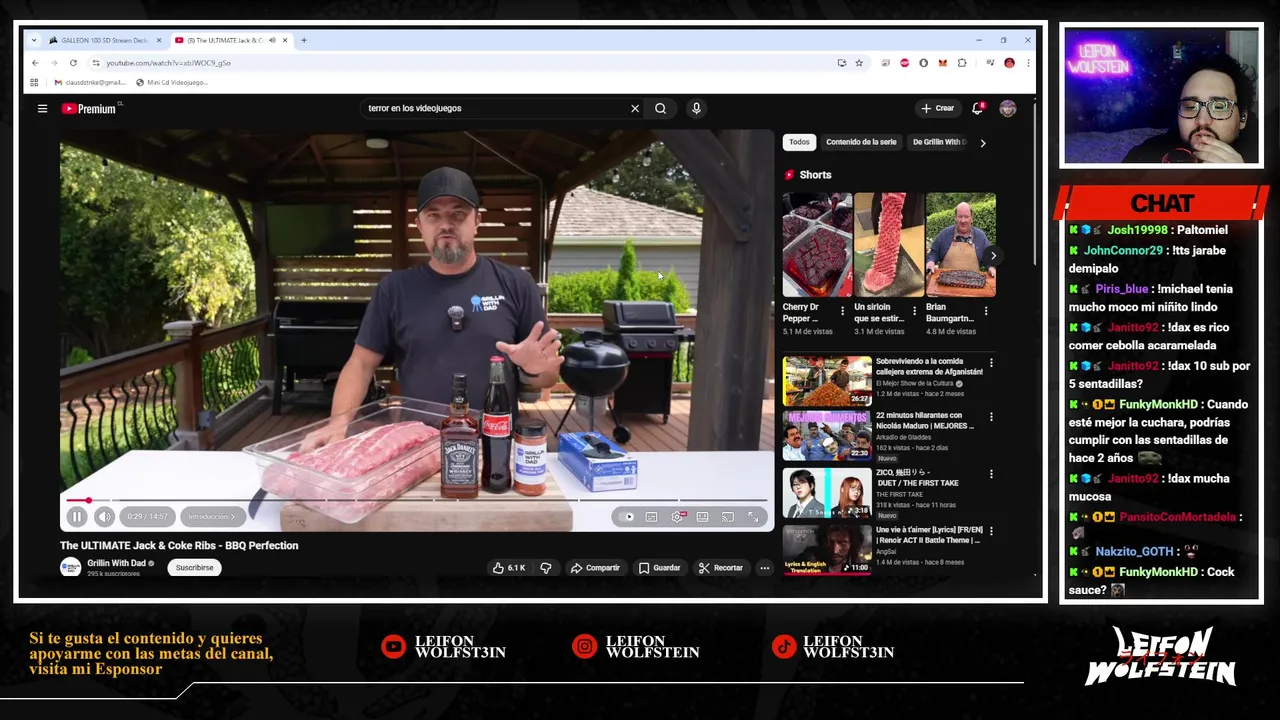Open the Chrome tab search dropdown
This screenshot has height=720, width=1280.
coord(34,40)
